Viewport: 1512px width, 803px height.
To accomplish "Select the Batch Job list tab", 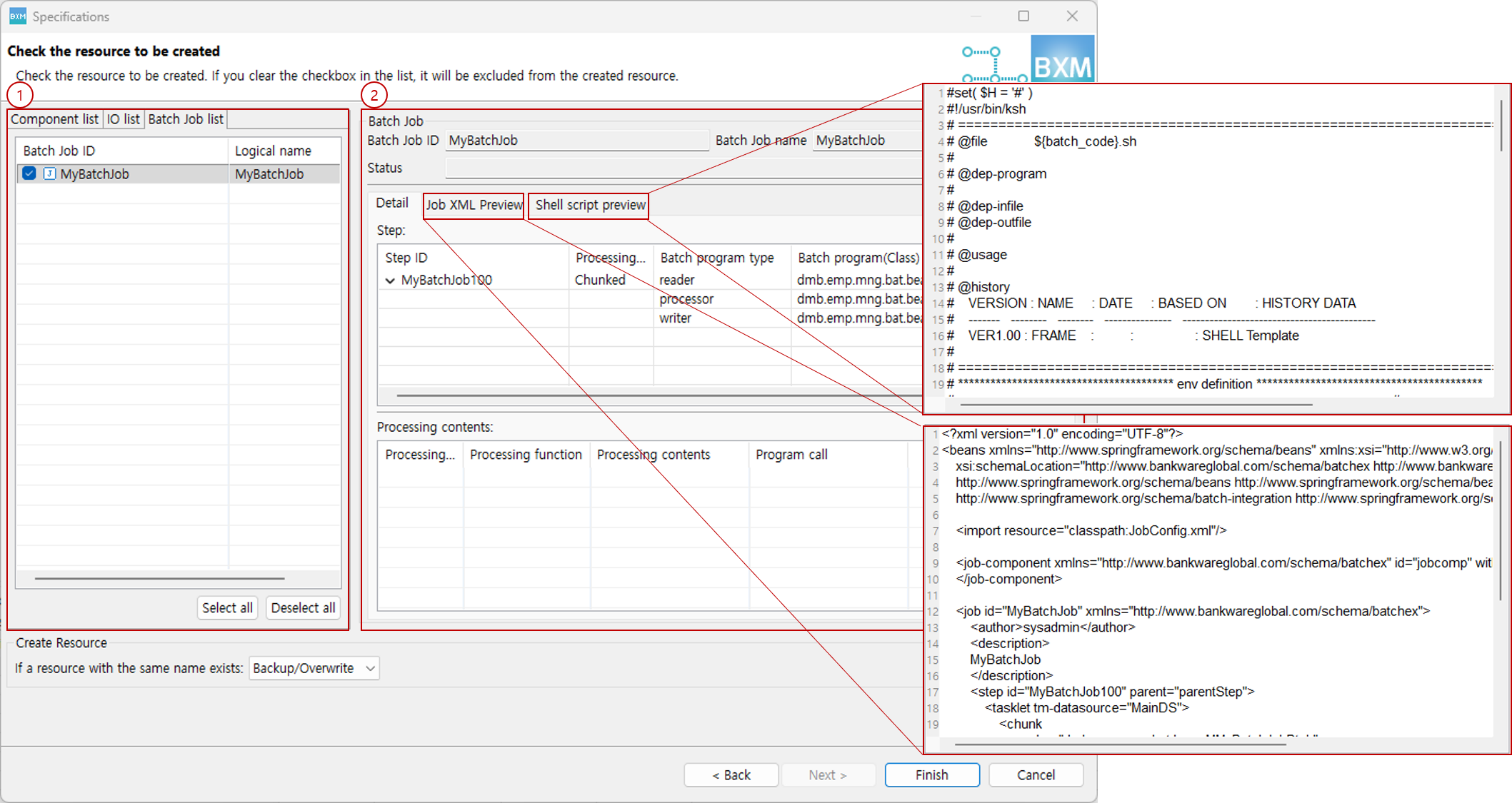I will click(x=185, y=118).
